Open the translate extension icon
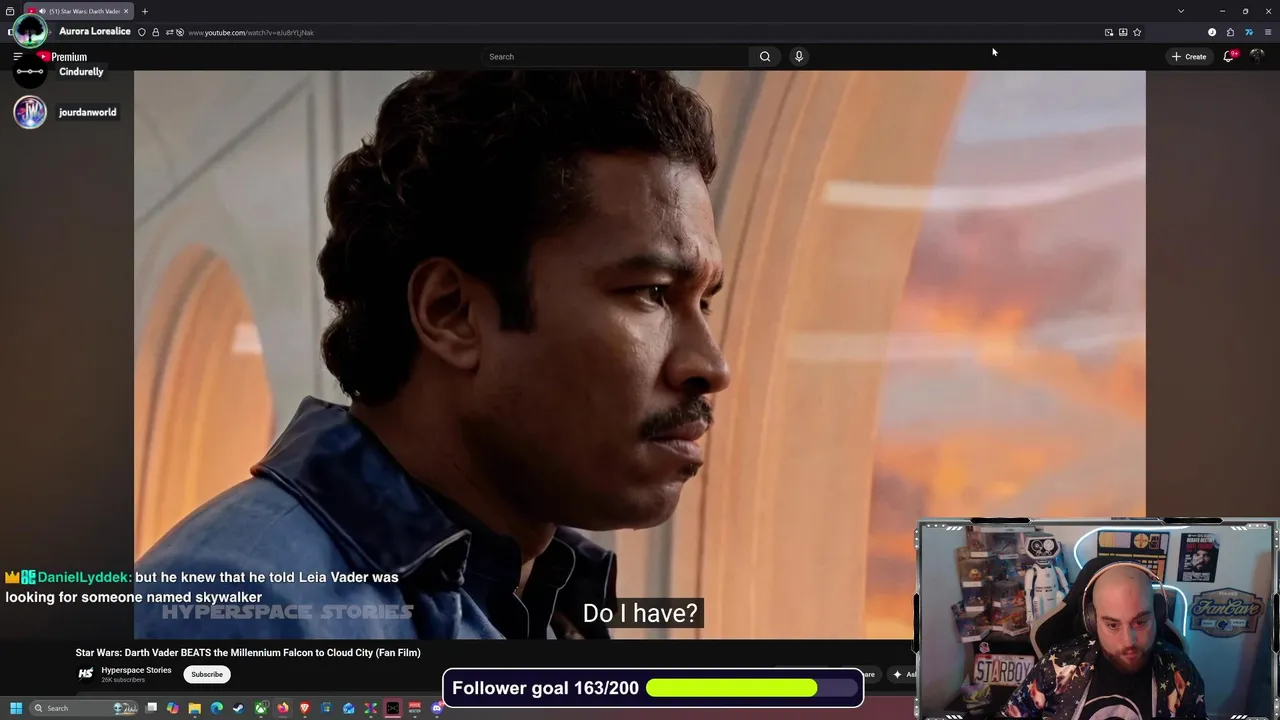Viewport: 1280px width, 720px height. [x=1248, y=32]
